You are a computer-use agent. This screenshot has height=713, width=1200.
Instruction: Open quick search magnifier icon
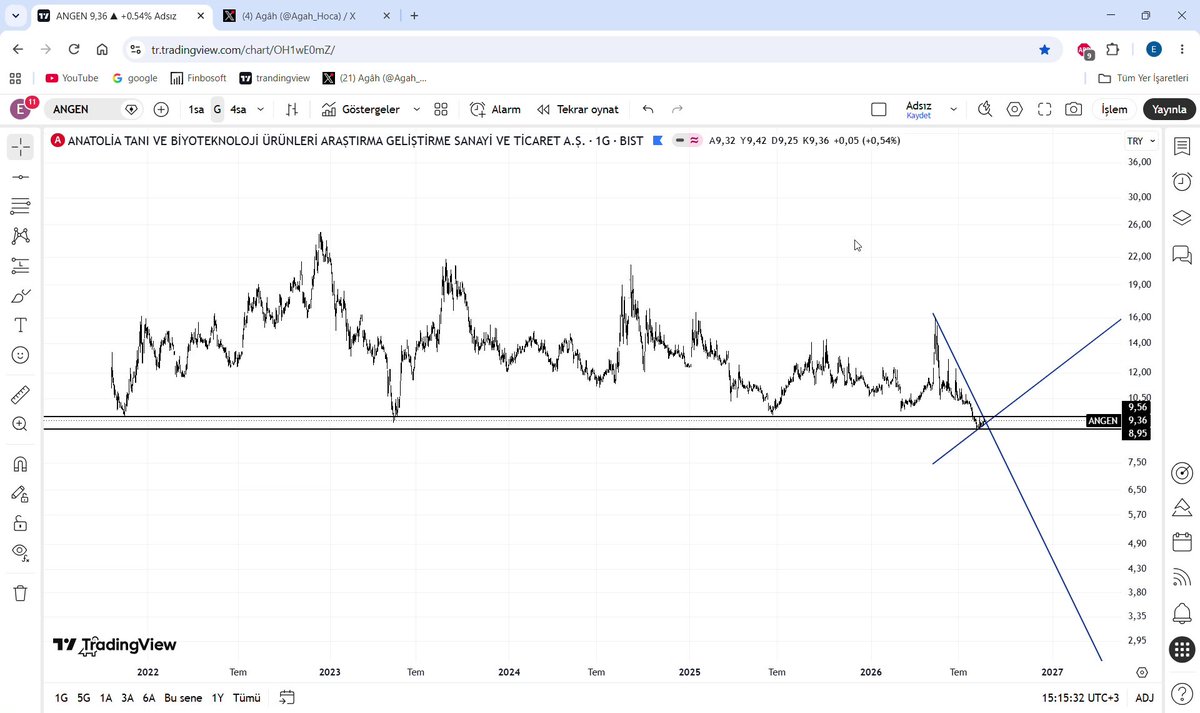coord(985,109)
